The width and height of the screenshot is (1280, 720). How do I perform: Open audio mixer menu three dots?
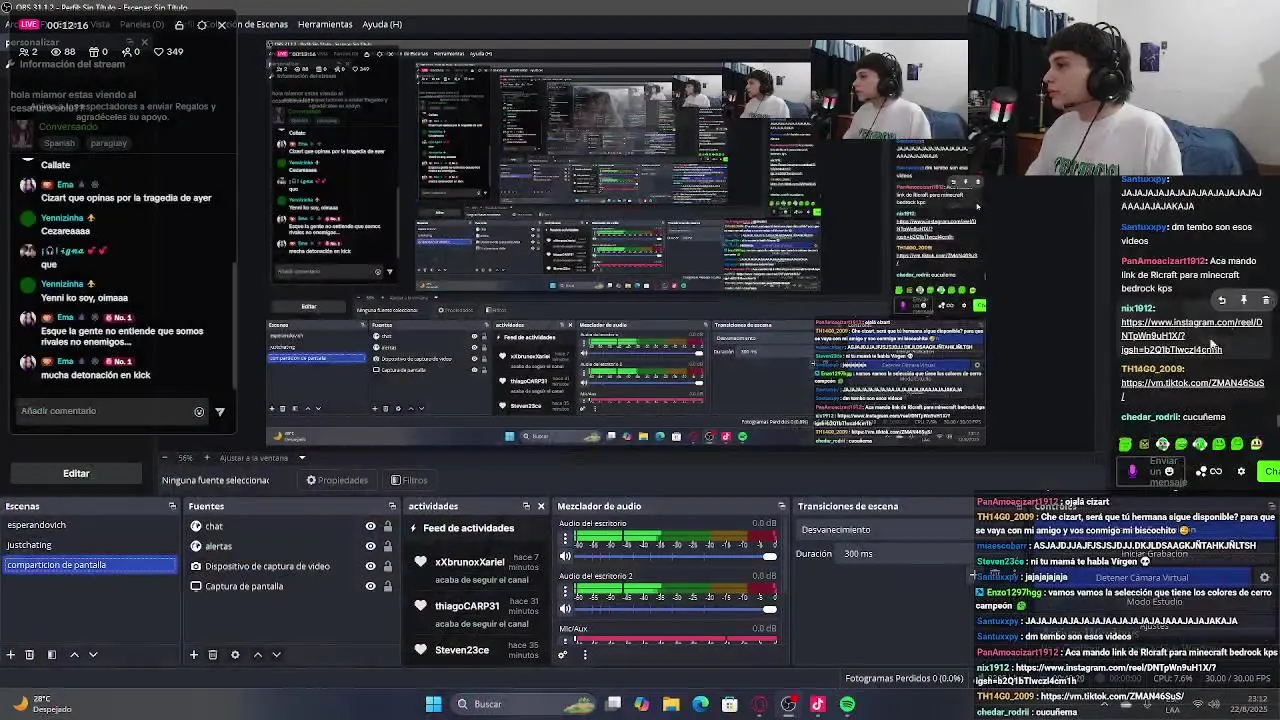(x=585, y=655)
